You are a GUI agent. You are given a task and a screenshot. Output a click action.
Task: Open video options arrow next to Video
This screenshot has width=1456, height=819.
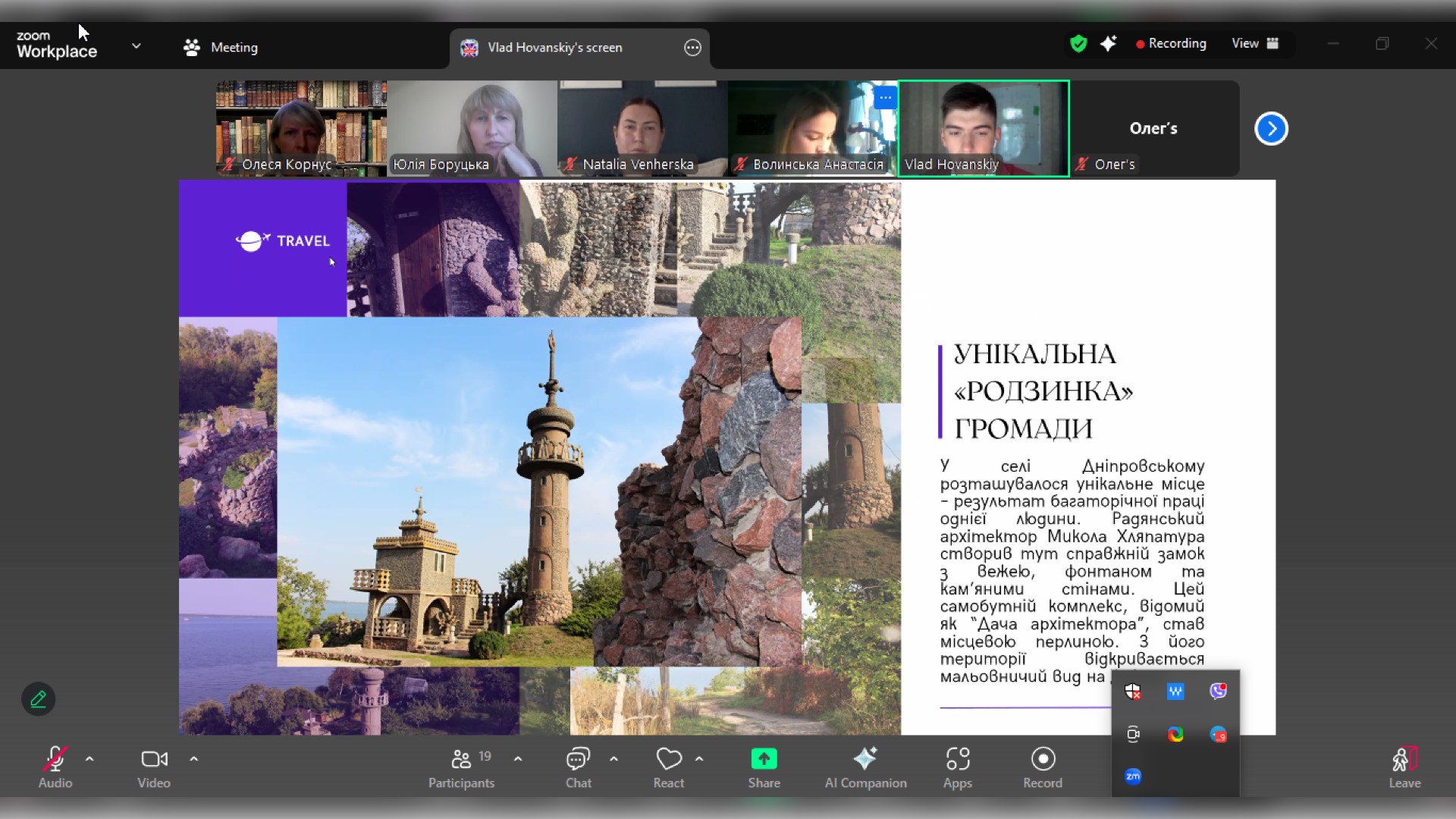point(193,758)
